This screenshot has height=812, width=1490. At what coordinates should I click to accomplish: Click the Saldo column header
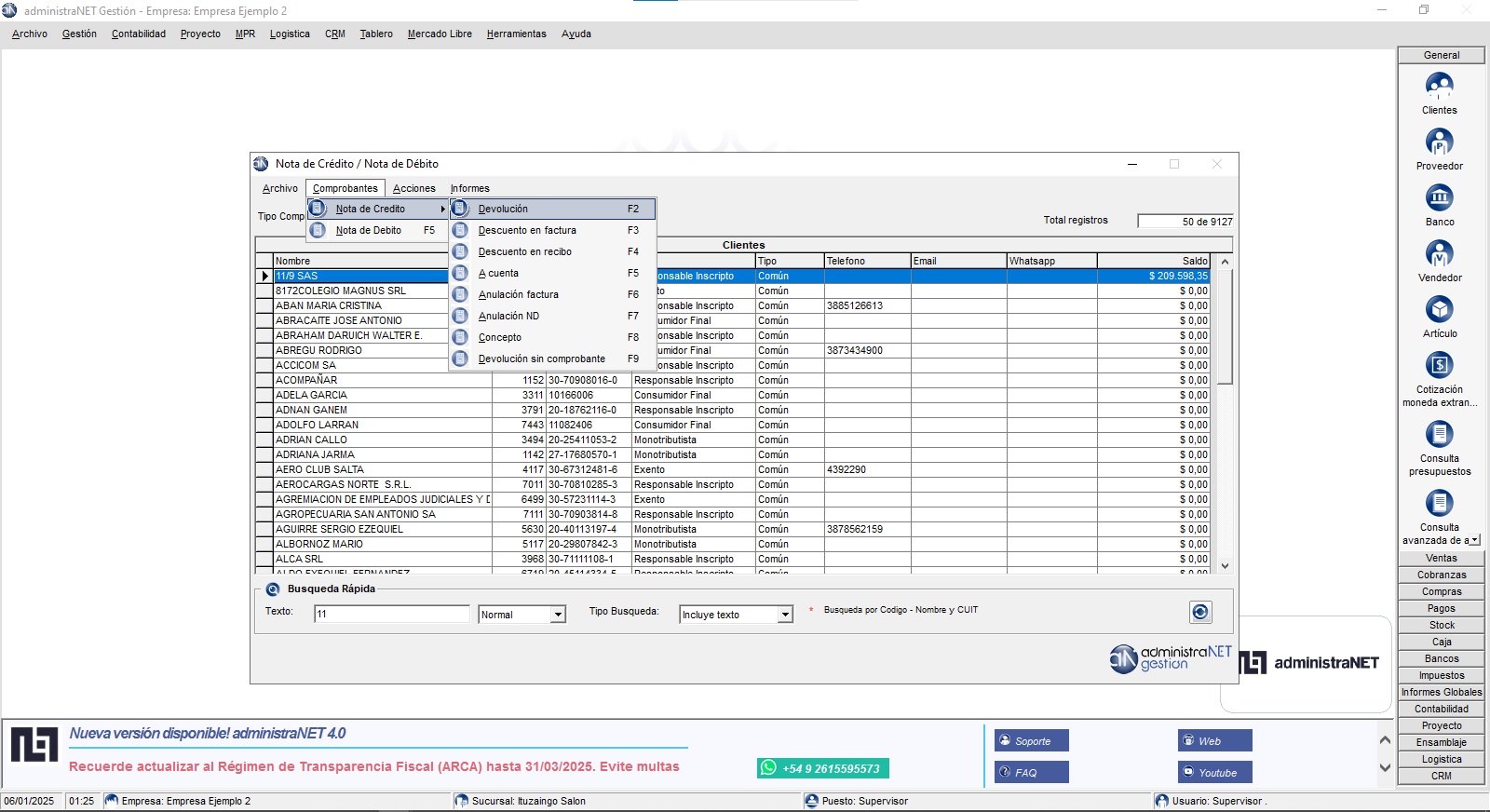tap(1153, 261)
